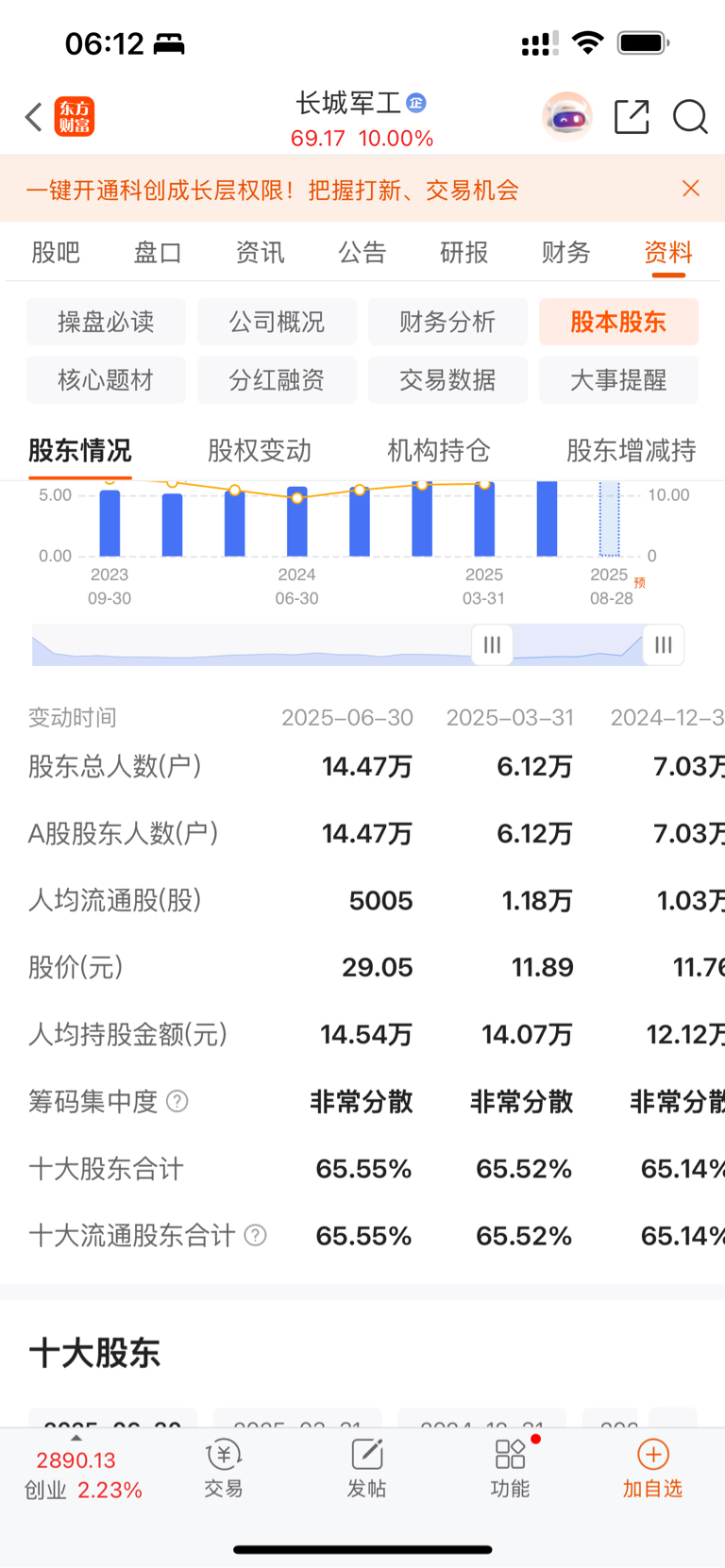Tap the 1.18万 人均流通股 value
This screenshot has height=1568, width=725.
[537, 900]
